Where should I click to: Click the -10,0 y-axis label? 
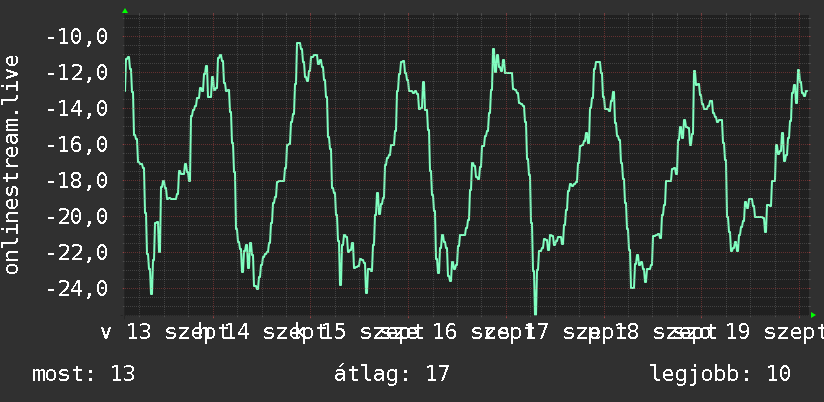77,37
